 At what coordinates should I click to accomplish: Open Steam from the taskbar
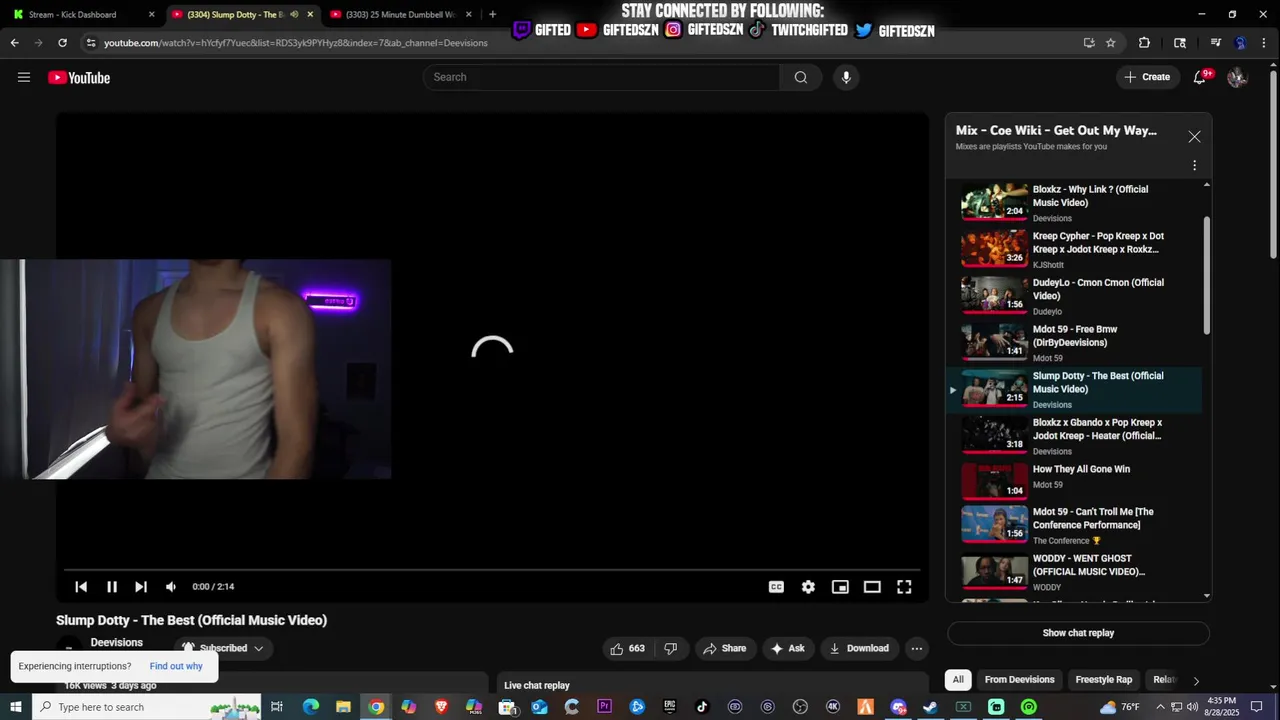tap(930, 707)
